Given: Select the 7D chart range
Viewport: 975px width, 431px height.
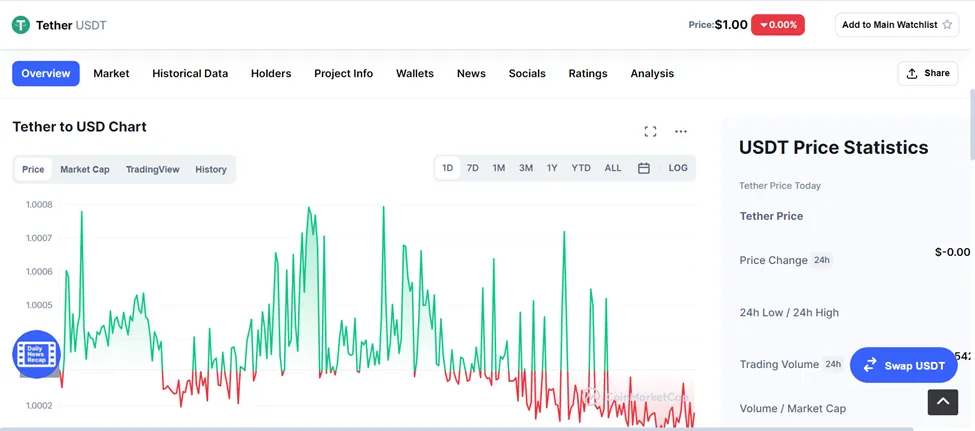Looking at the screenshot, I should 473,168.
